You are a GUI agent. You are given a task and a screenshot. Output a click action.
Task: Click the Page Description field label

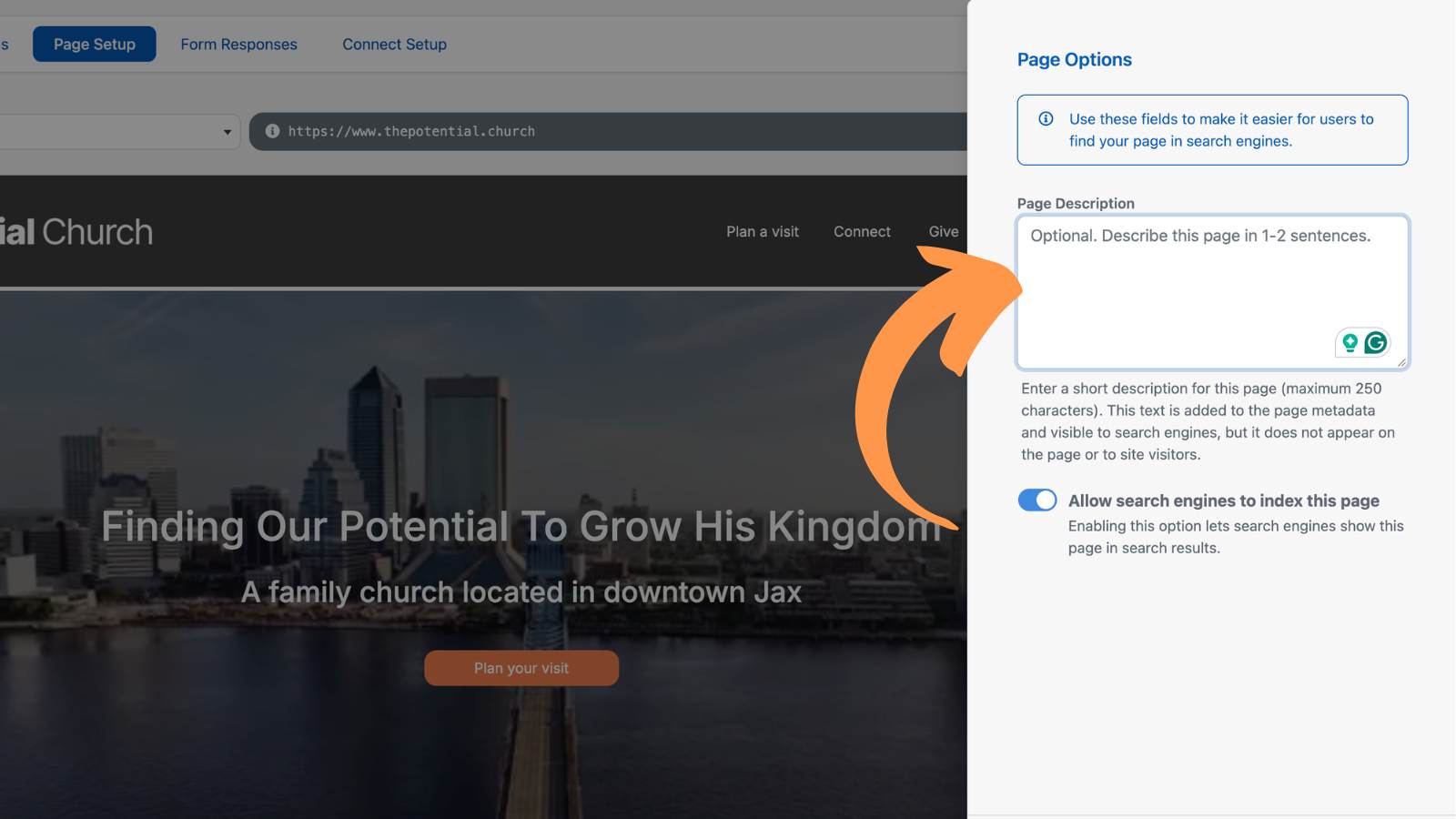(x=1076, y=204)
